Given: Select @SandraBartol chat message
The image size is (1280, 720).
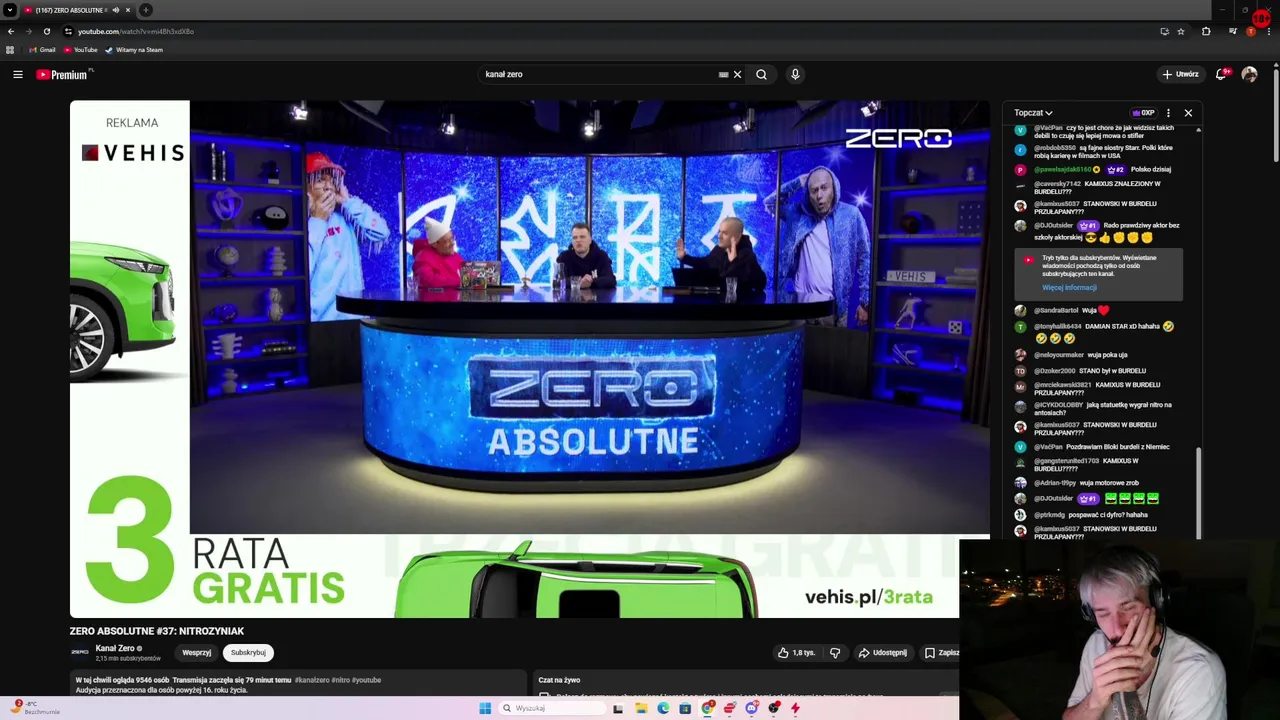Looking at the screenshot, I should [1073, 311].
